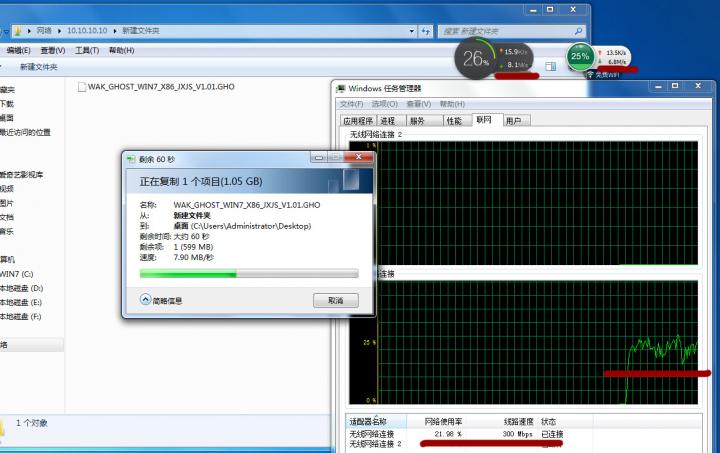
Task: Open 选项(O) menu in Task Manager
Action: [385, 104]
